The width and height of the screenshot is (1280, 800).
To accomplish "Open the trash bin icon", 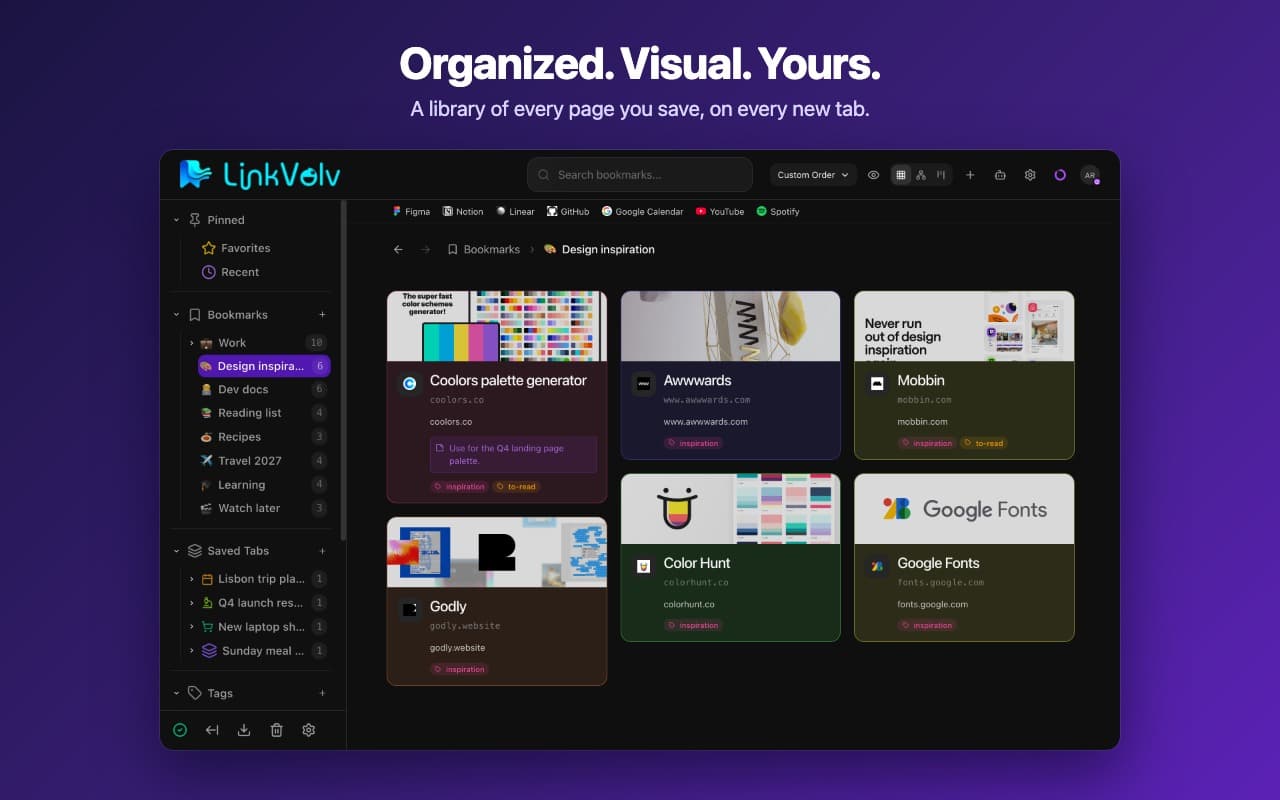I will tap(277, 730).
